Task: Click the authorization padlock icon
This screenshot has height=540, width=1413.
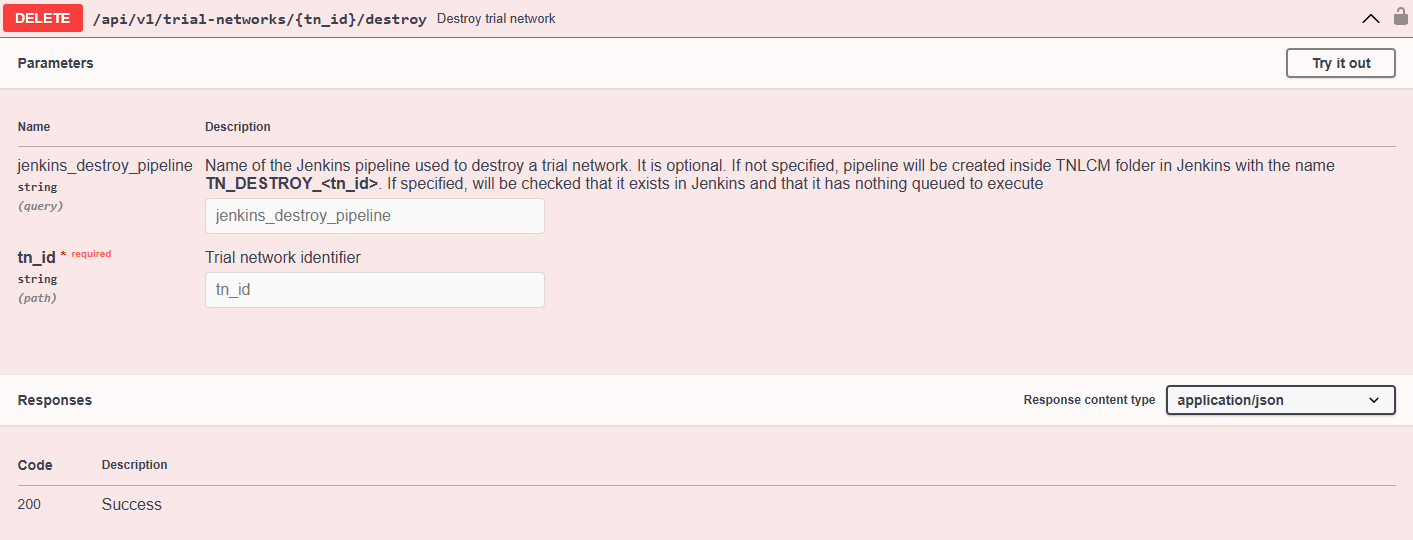Action: point(1400,17)
